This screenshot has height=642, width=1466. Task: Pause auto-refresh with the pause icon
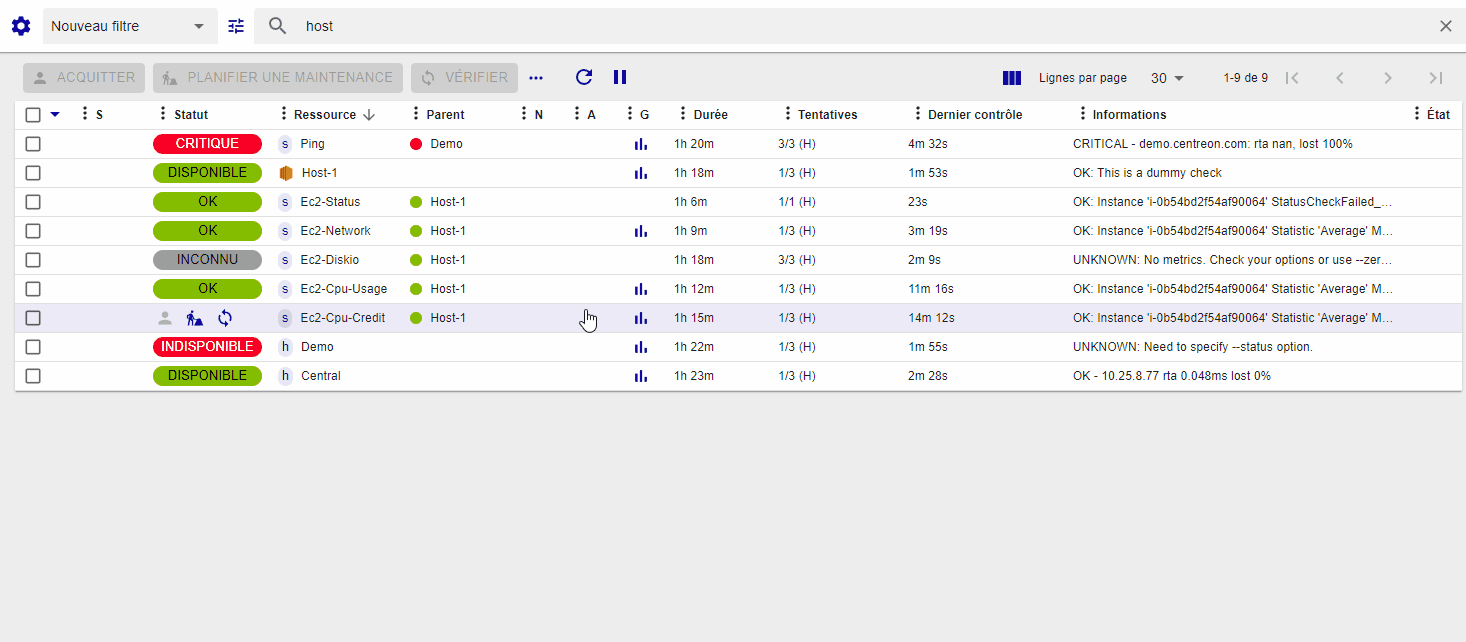click(620, 77)
